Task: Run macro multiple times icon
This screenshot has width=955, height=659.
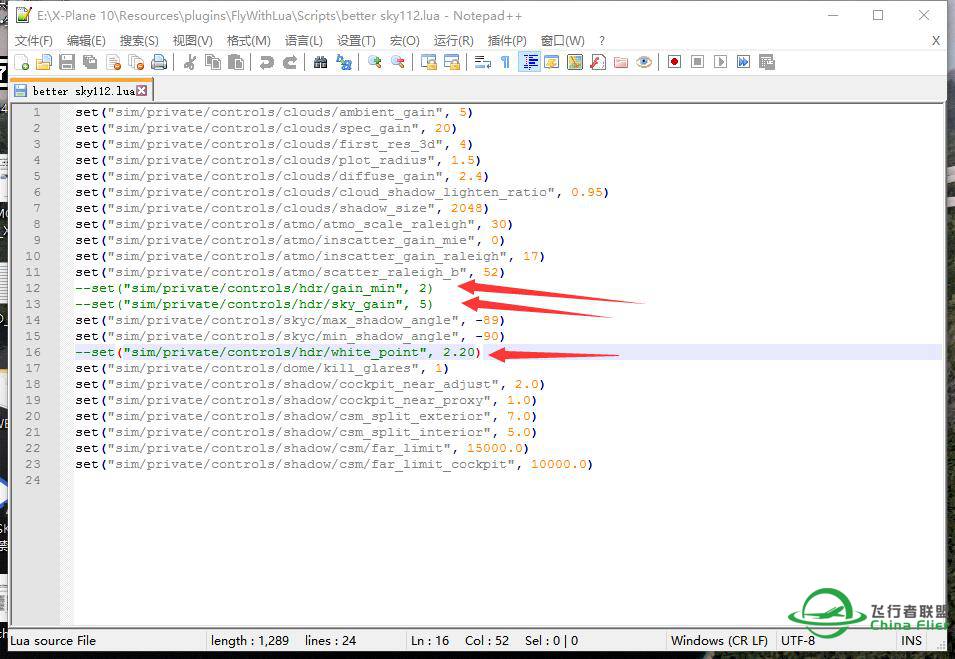Action: coord(743,62)
